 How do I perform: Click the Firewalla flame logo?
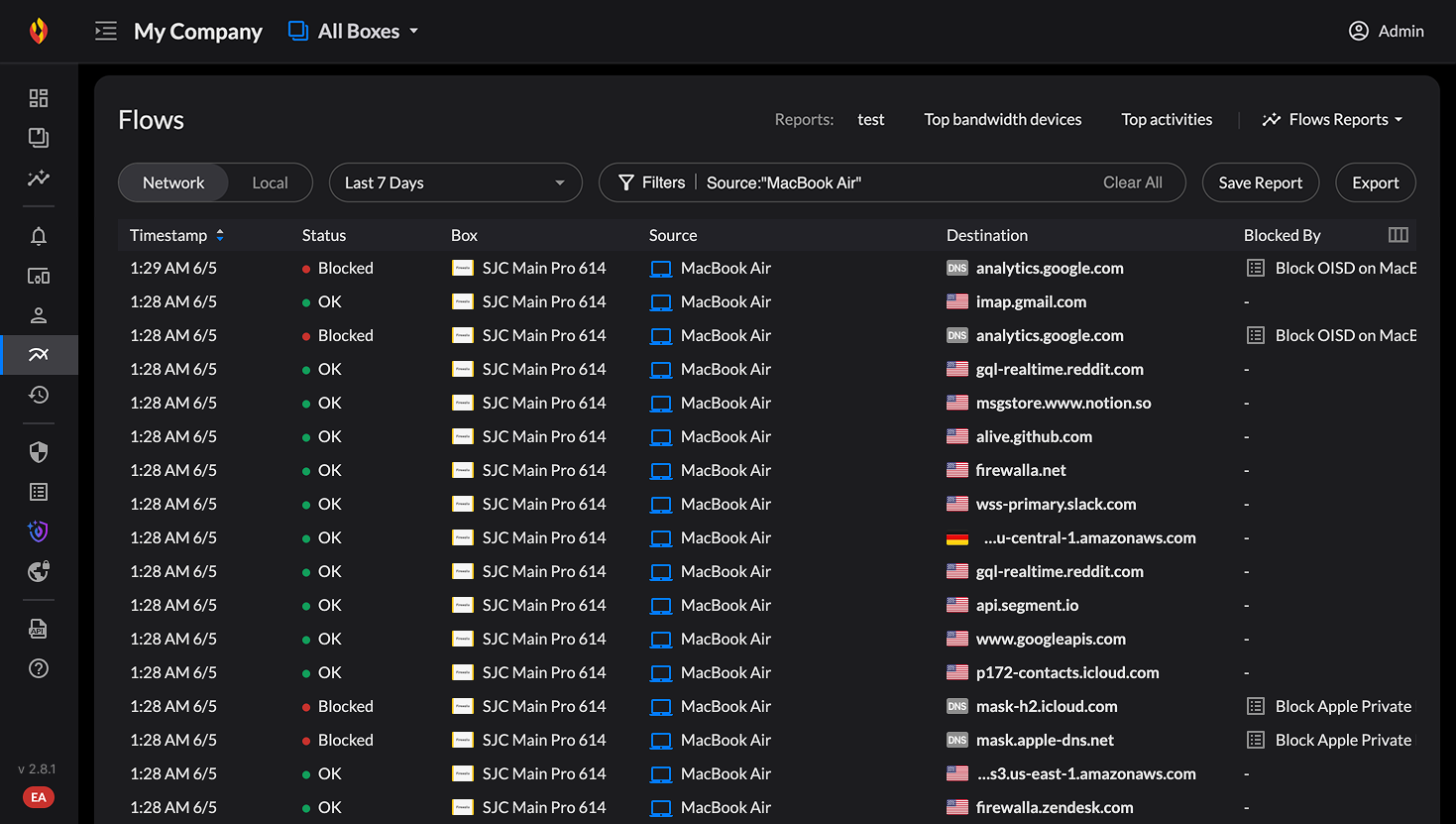pyautogui.click(x=39, y=31)
